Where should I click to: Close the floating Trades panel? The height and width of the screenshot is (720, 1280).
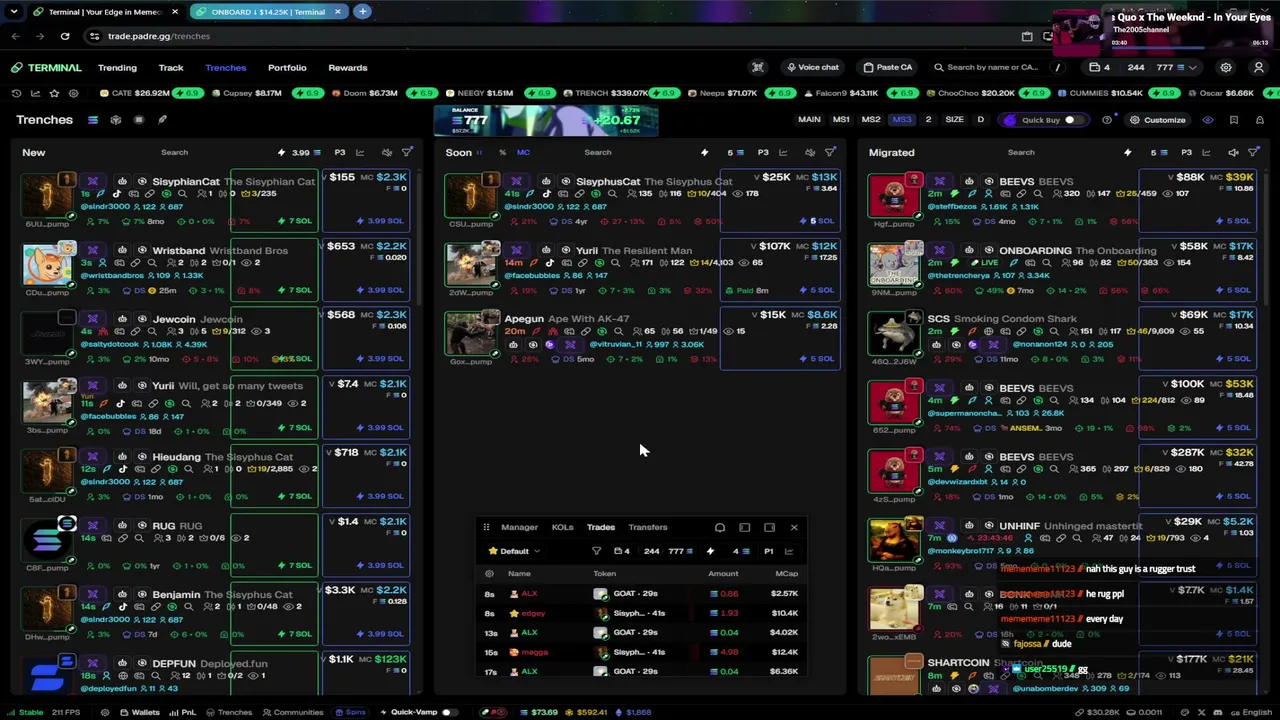(x=794, y=528)
